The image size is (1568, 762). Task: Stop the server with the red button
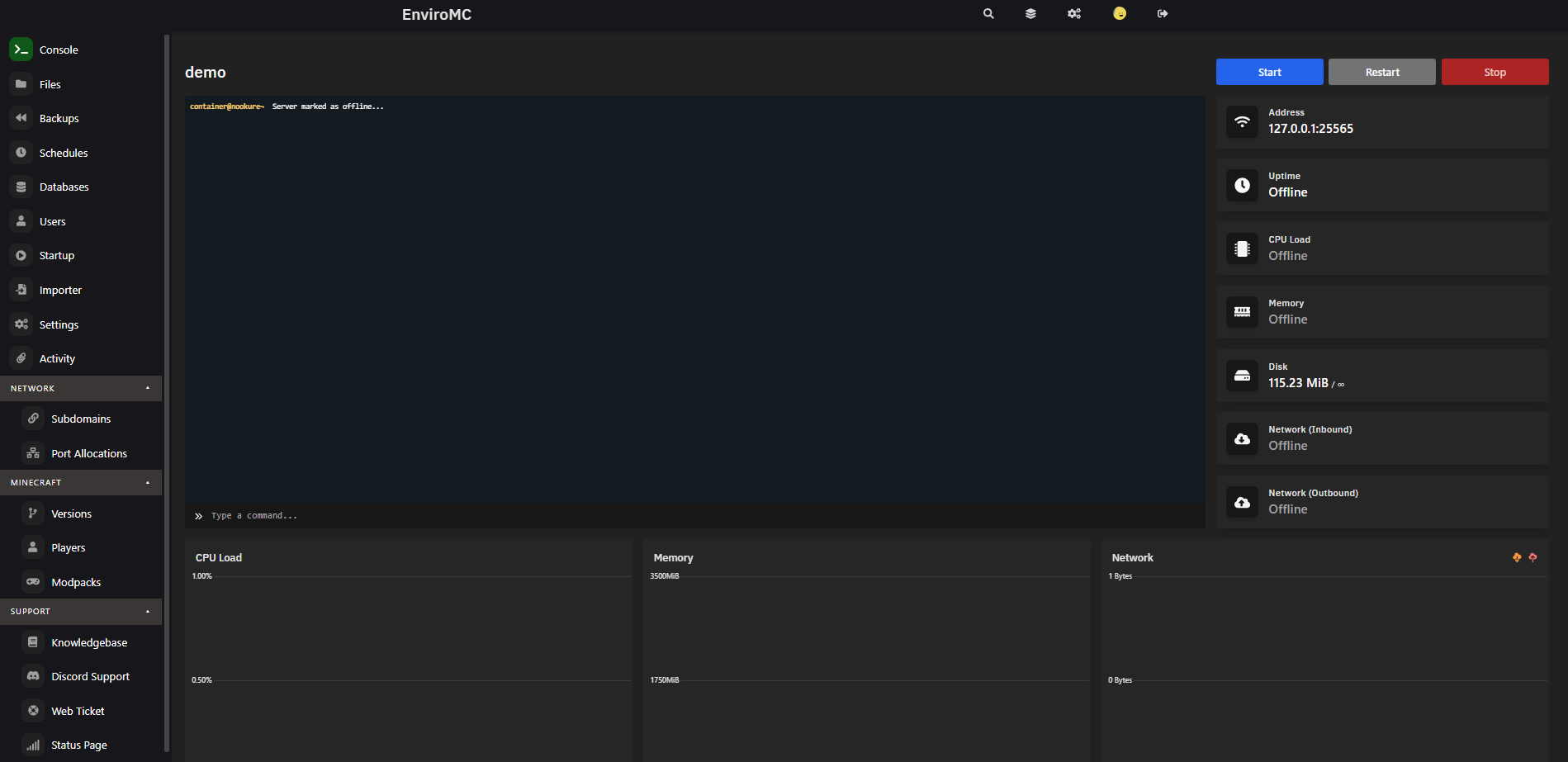coord(1495,72)
